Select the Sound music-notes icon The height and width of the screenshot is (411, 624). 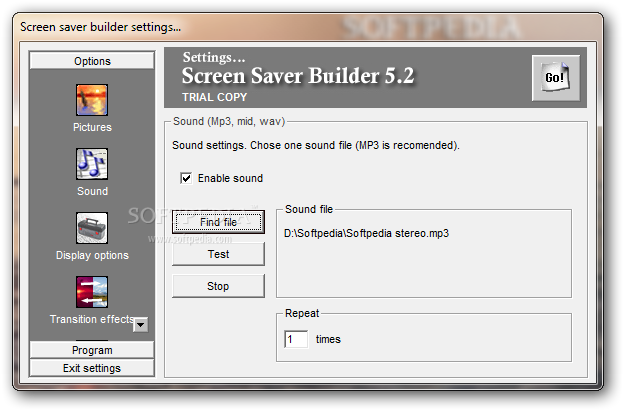click(92, 164)
